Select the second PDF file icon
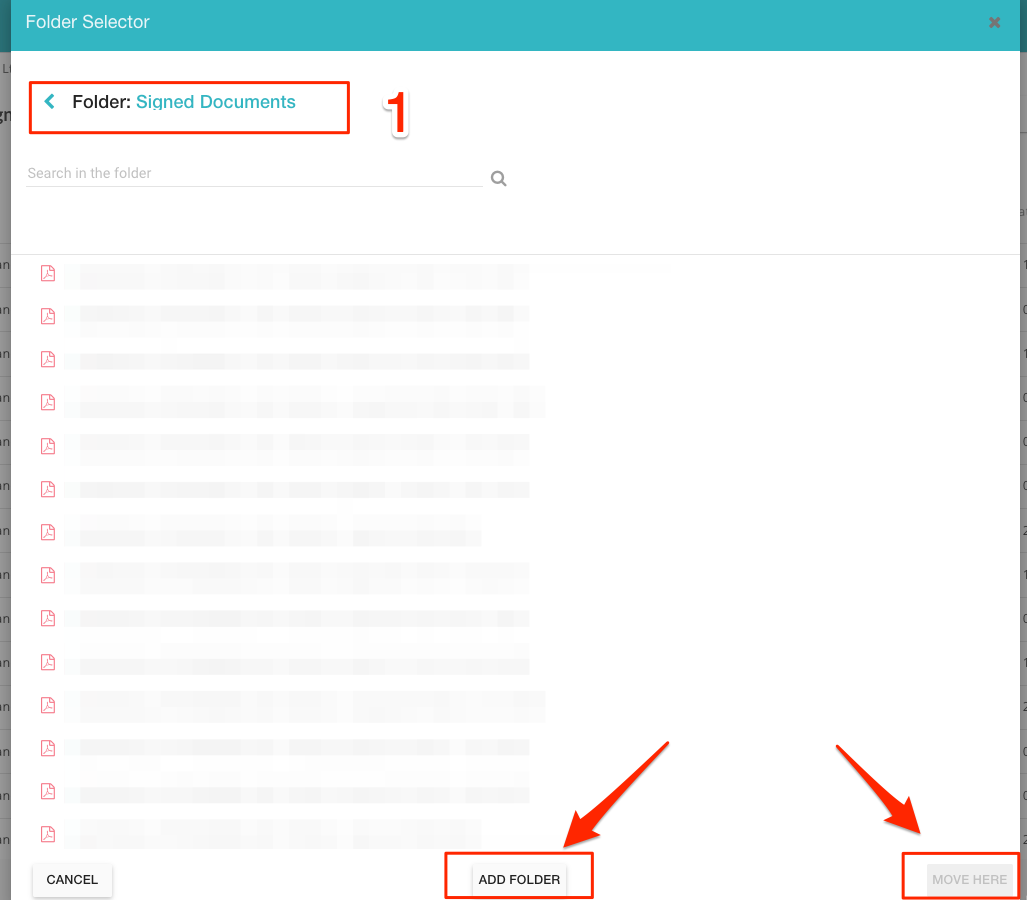 (47, 316)
